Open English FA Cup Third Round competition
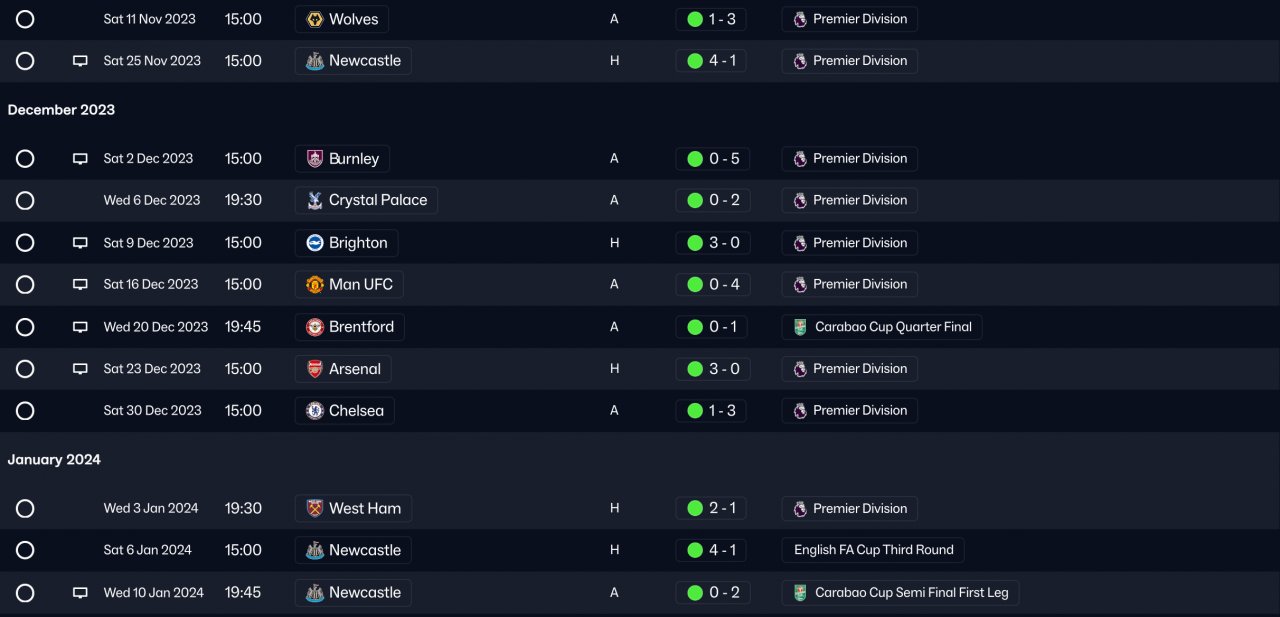Image resolution: width=1280 pixels, height=617 pixels. (873, 550)
